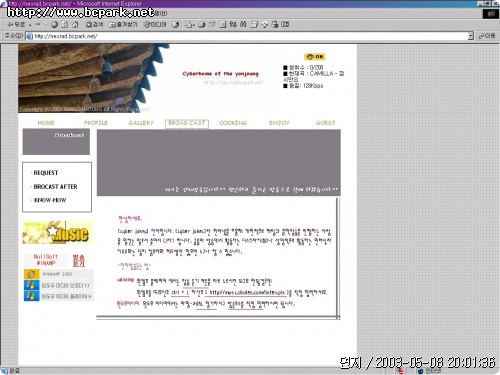Click the WINAMP 2.00 download icon
The height and width of the screenshot is (375, 500).
click(32, 274)
